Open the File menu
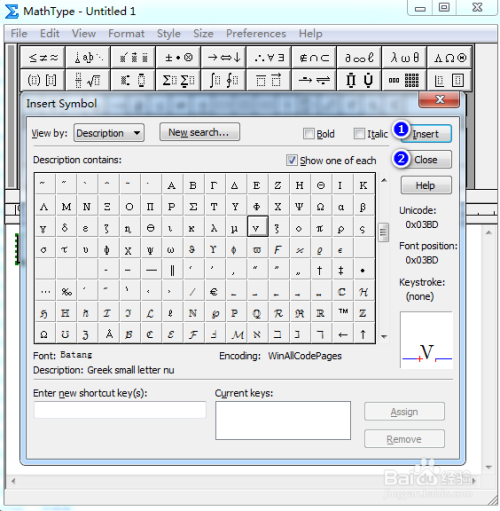Viewport: 500px width, 511px height. pos(19,34)
